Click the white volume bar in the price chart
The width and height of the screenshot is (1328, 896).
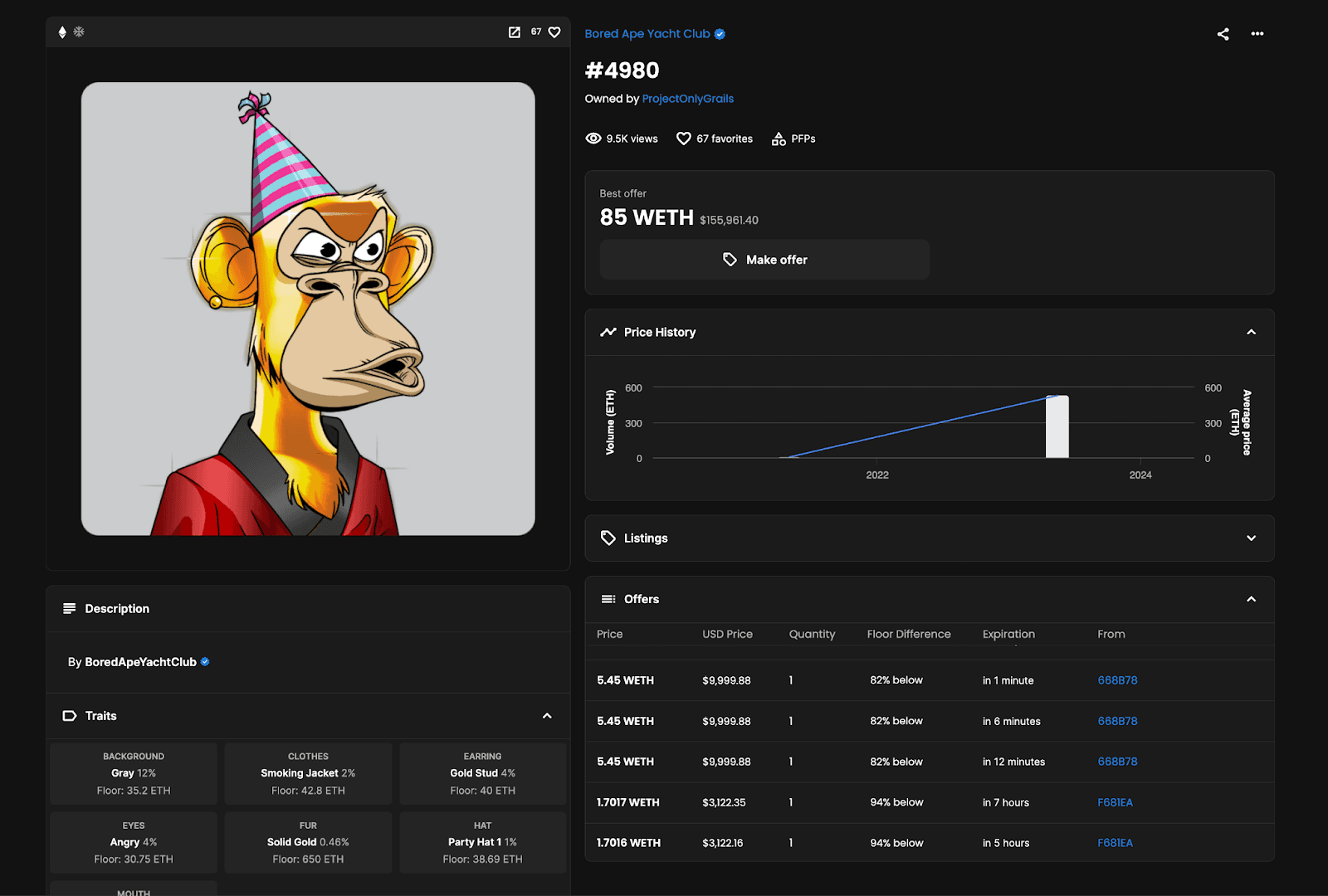(x=1057, y=426)
